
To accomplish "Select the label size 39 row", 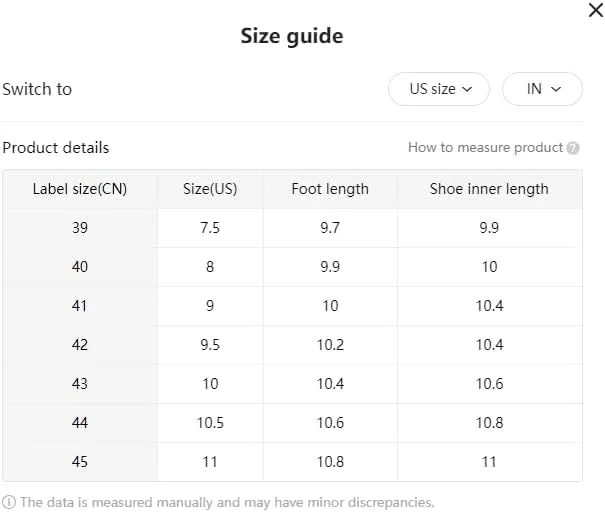I will coord(292,228).
